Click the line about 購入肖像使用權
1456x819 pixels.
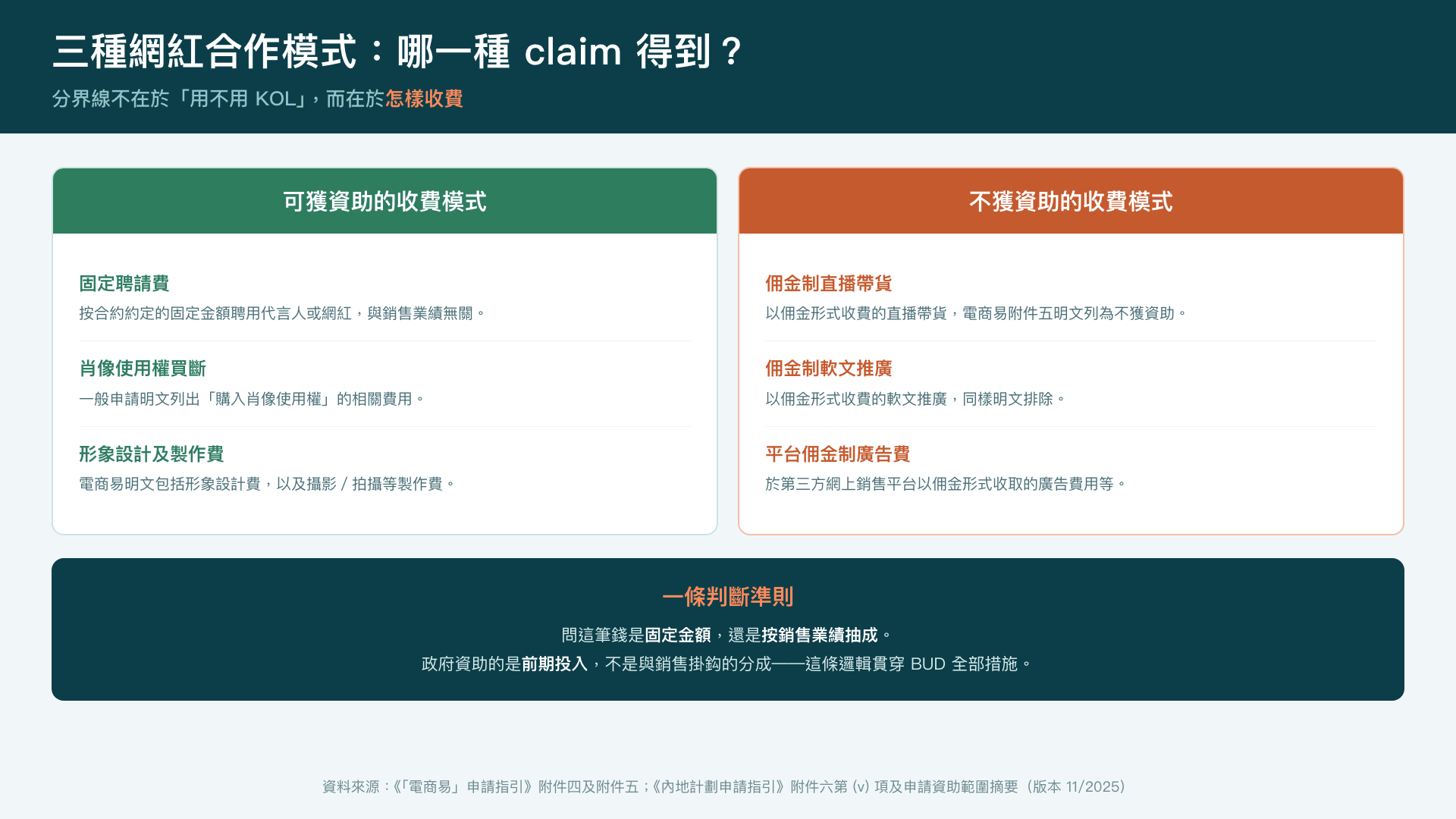pos(252,399)
